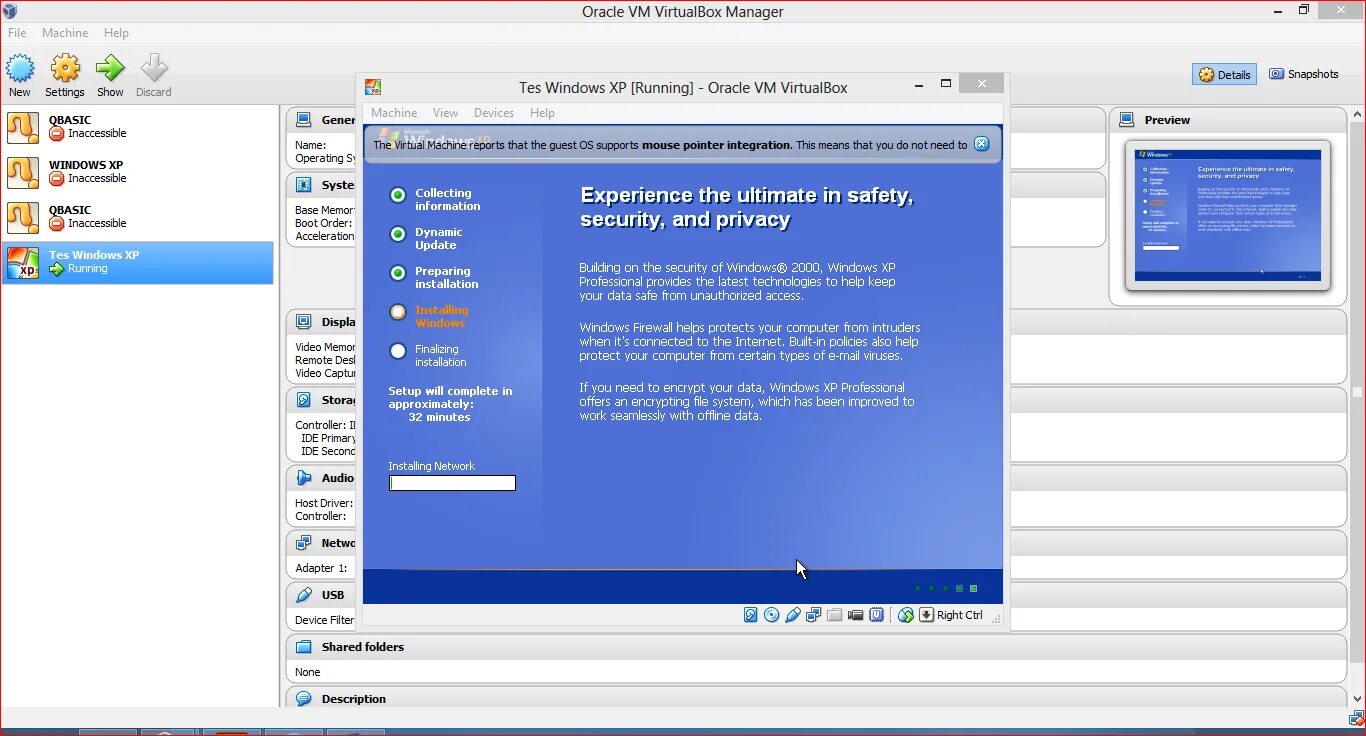Click the video capture status icon

click(855, 615)
